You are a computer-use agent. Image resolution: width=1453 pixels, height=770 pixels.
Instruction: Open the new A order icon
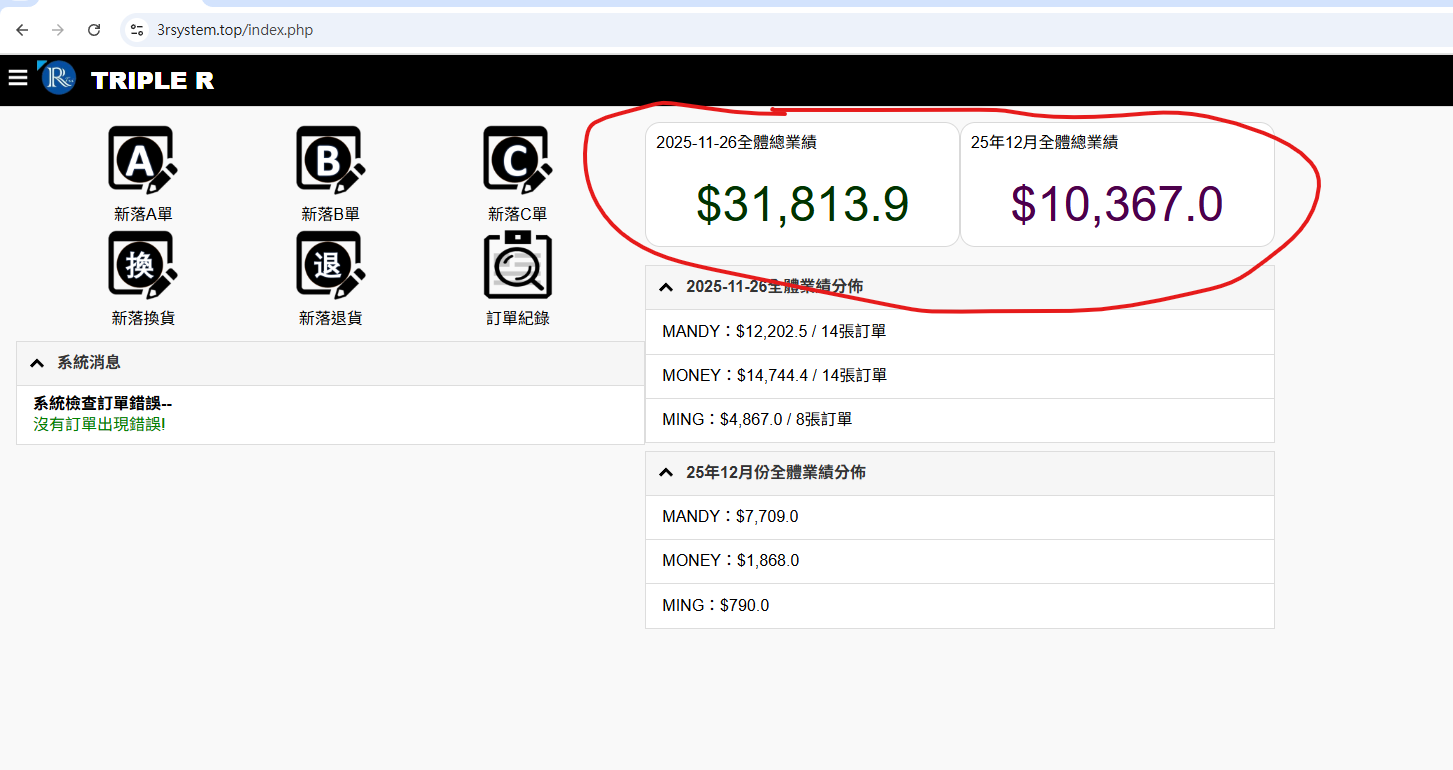click(142, 160)
